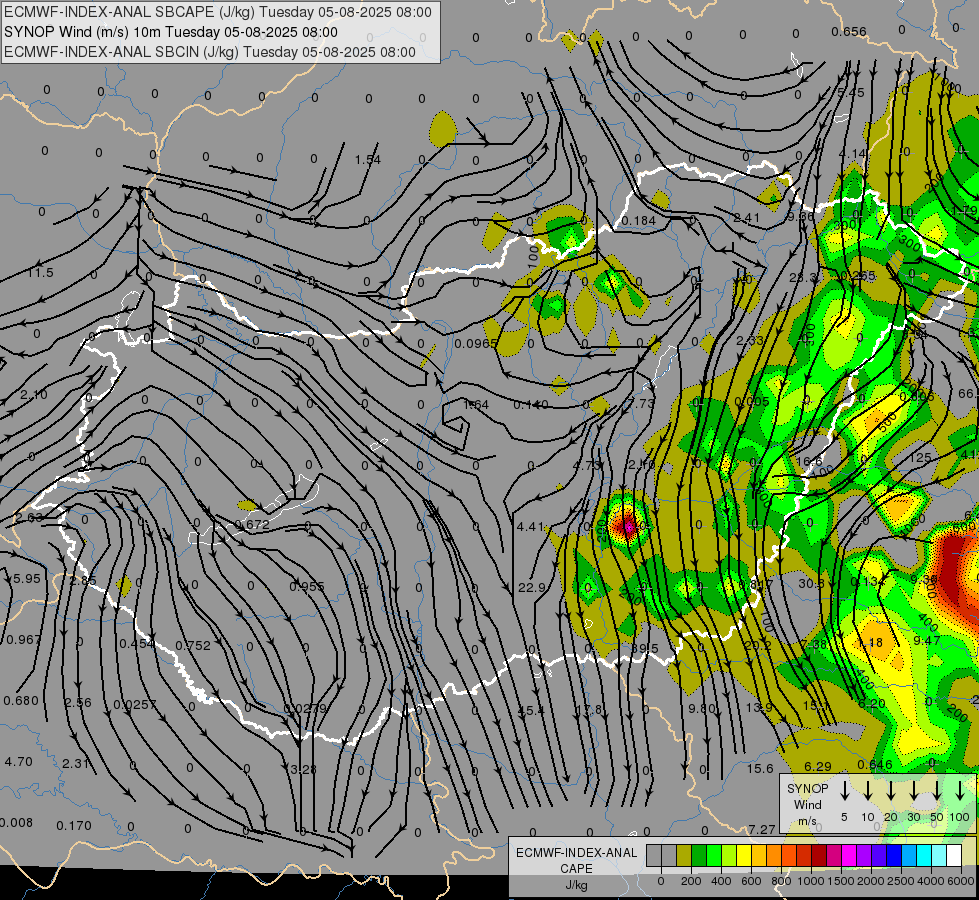Click the map value 16.6

[x=810, y=461]
